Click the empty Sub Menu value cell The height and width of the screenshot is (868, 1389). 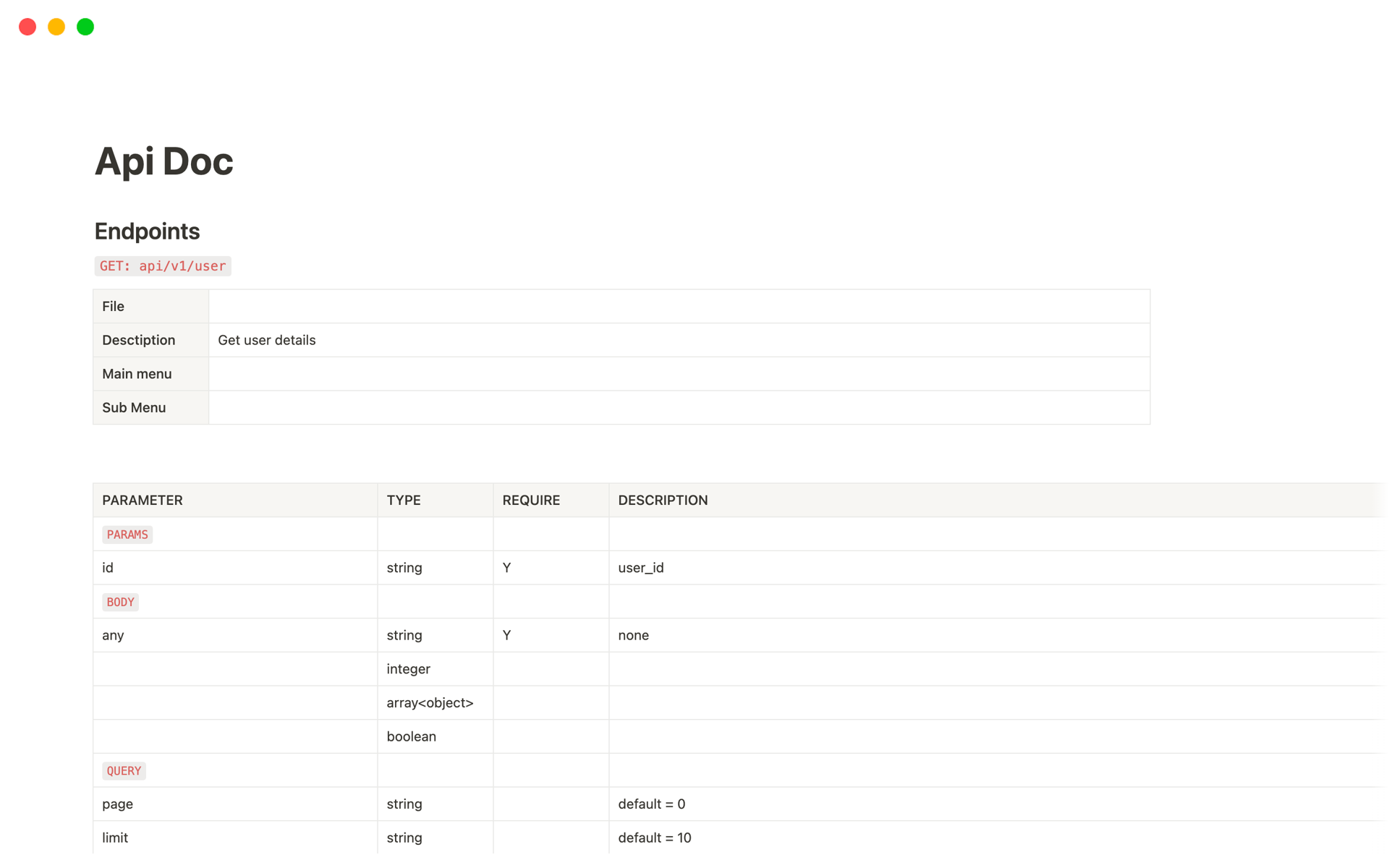click(x=679, y=408)
